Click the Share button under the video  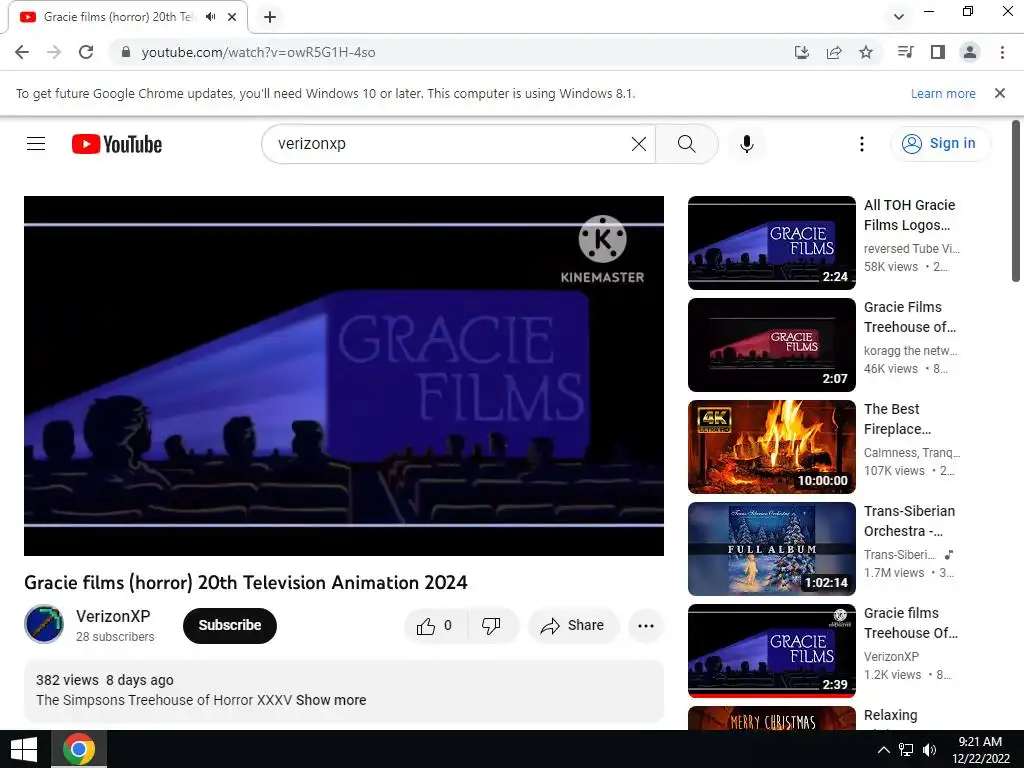(x=572, y=626)
